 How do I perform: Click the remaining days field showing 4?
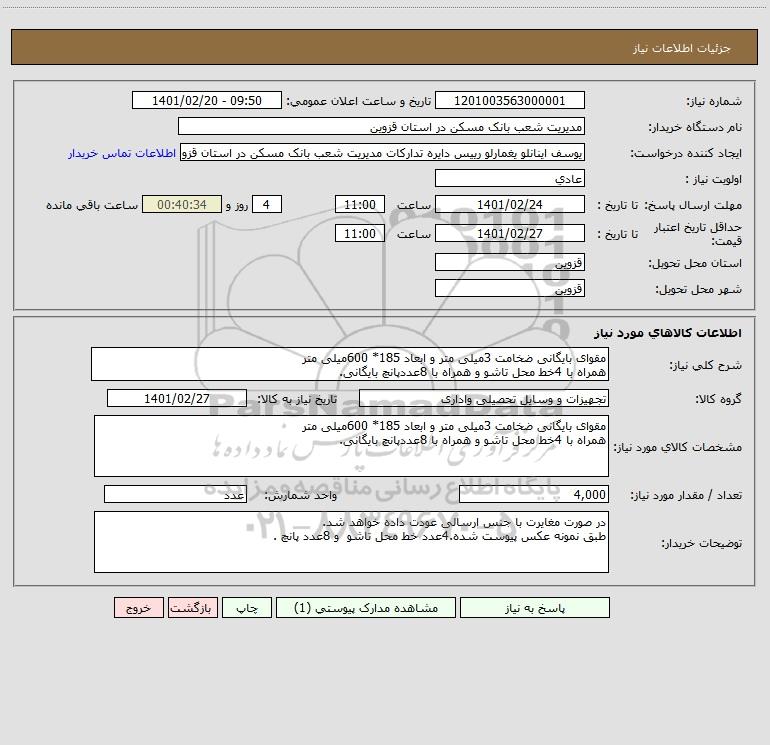[x=267, y=204]
